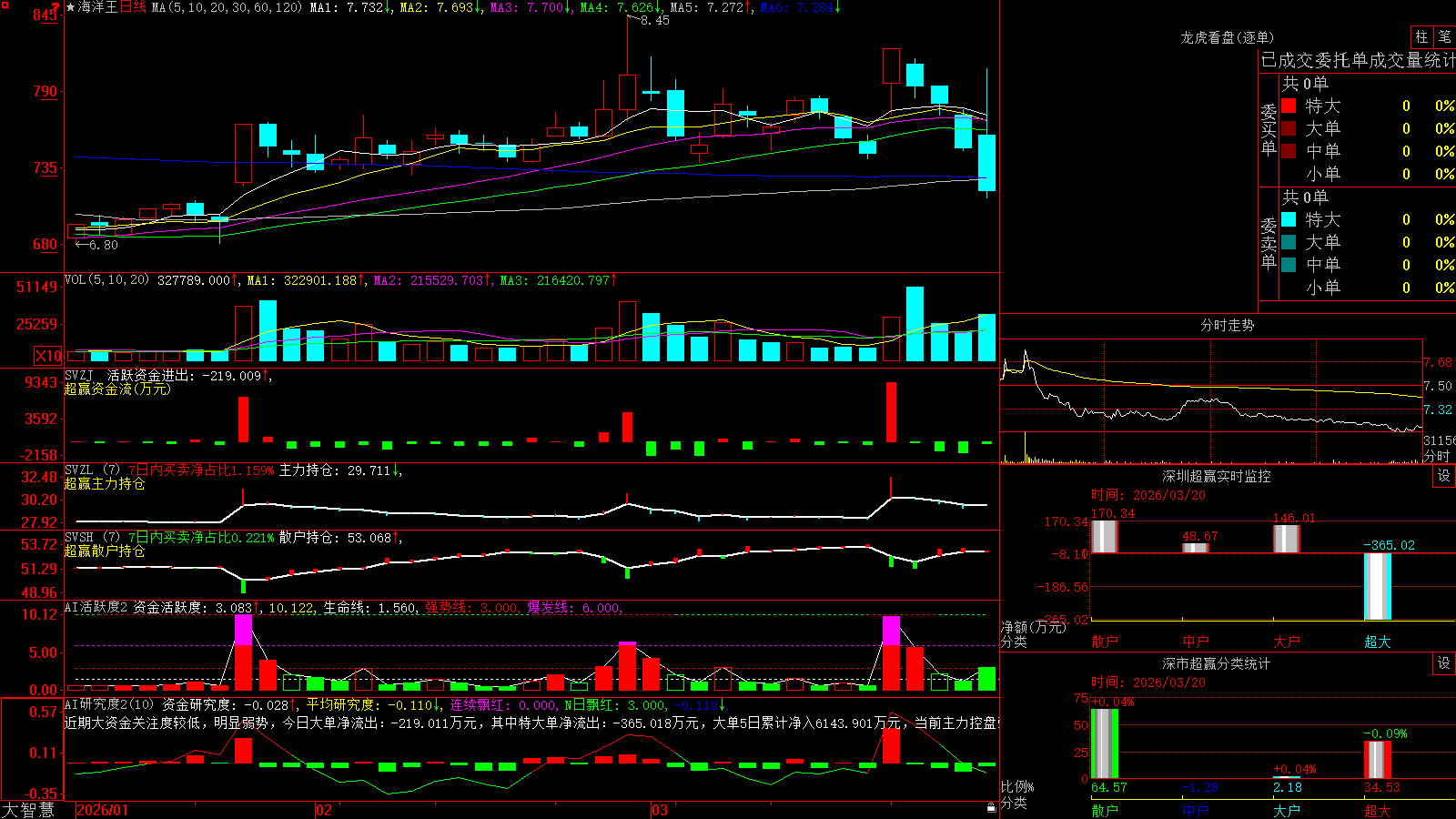Click the 超赢主力持仓 label
Screen dimensions: 1456x819
pos(105,483)
